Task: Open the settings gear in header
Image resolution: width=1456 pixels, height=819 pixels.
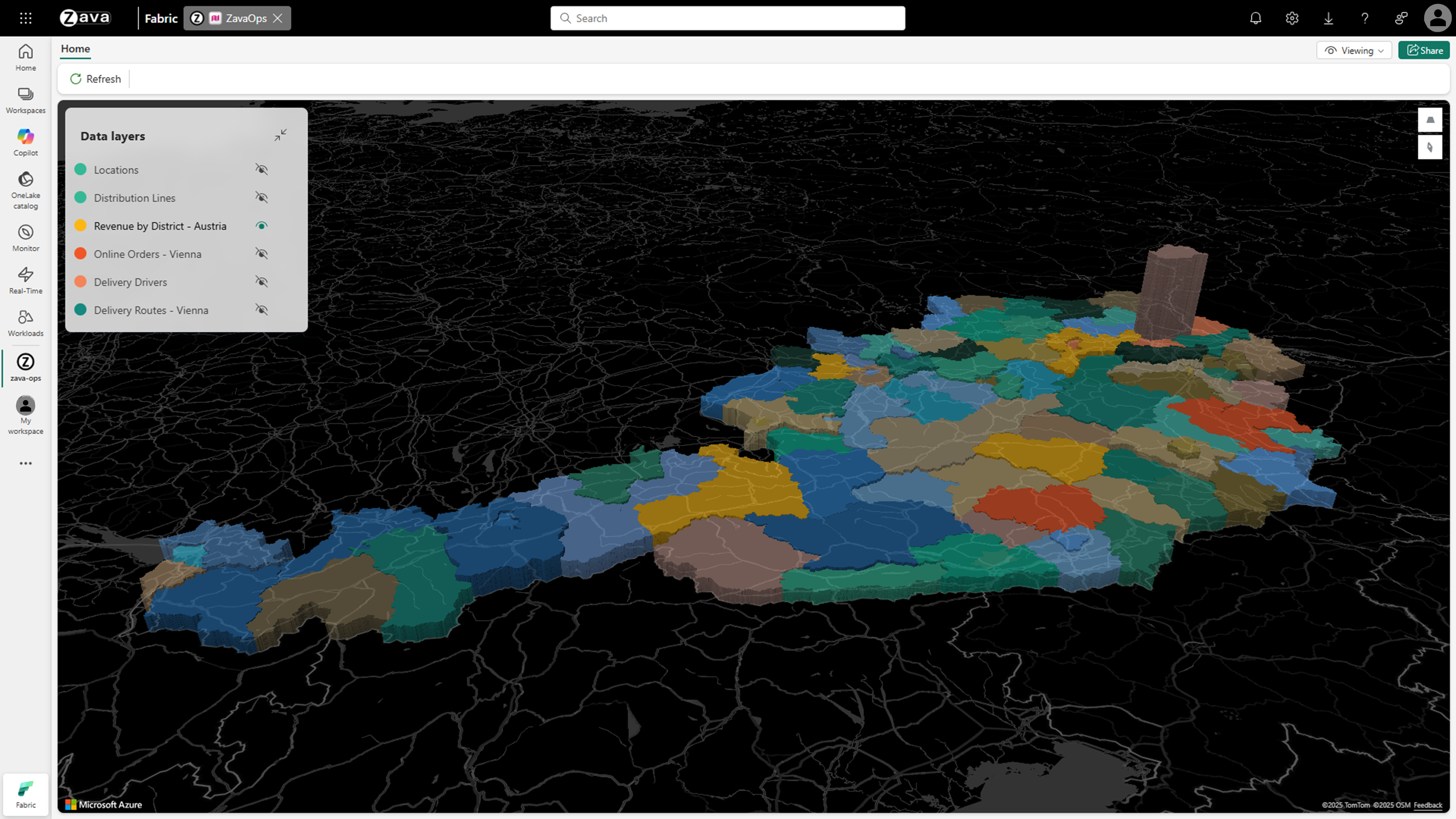Action: [1291, 18]
